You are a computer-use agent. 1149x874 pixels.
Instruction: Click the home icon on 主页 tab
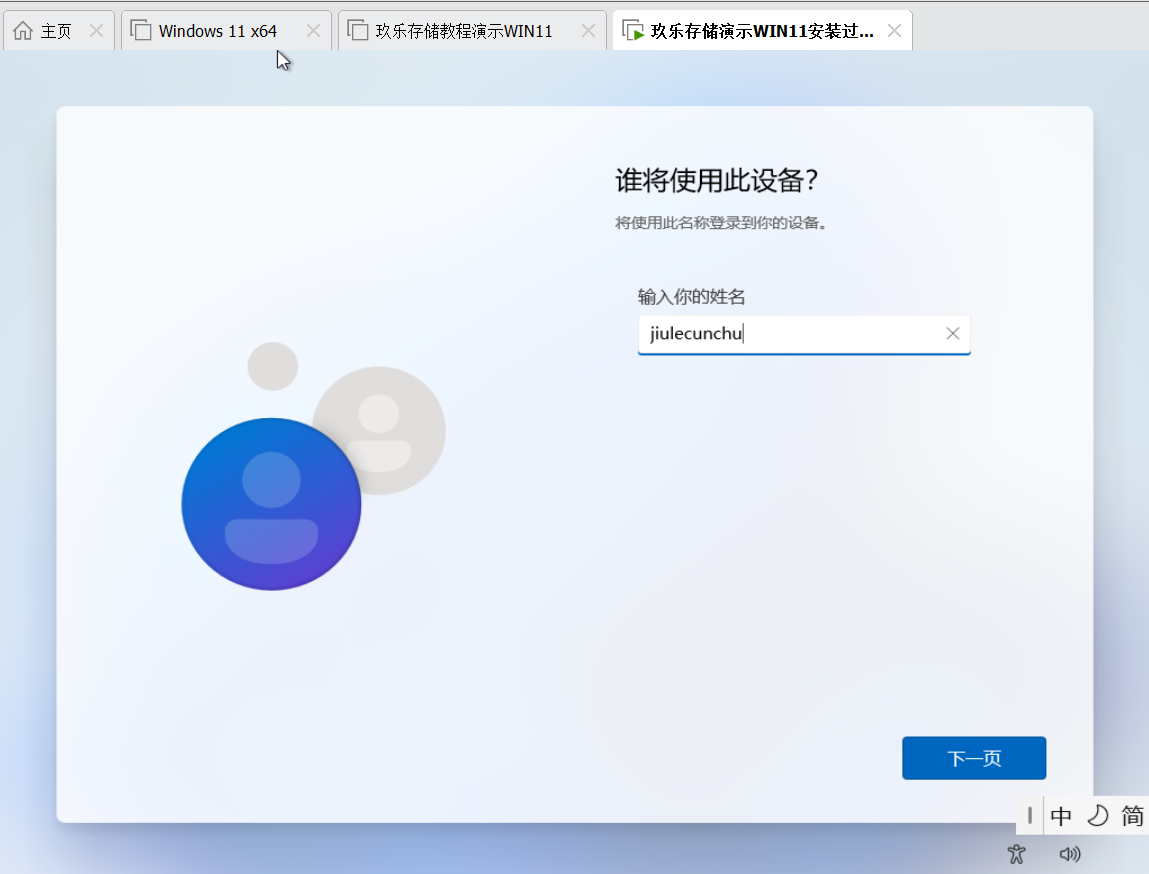pos(23,31)
